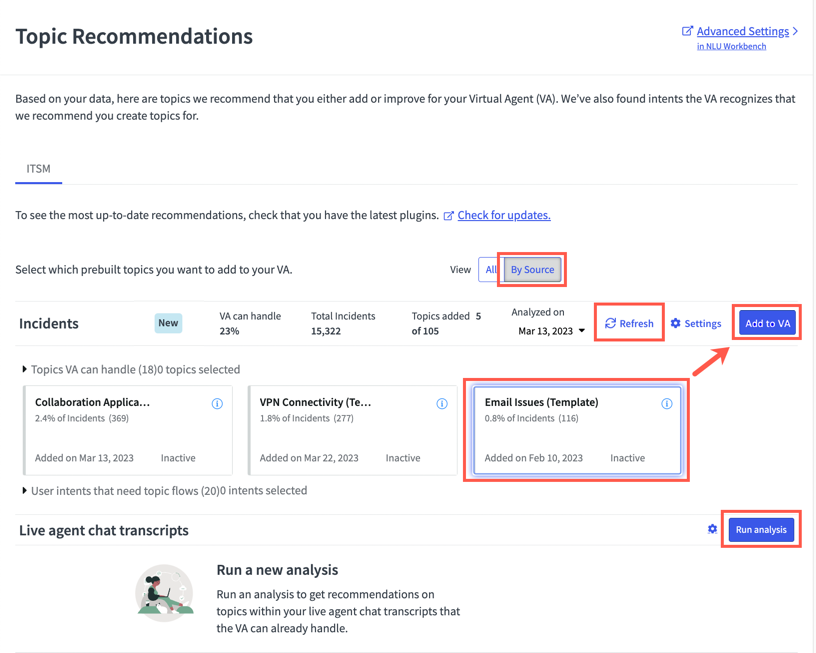Expand User intents that need topic flows

164,491
